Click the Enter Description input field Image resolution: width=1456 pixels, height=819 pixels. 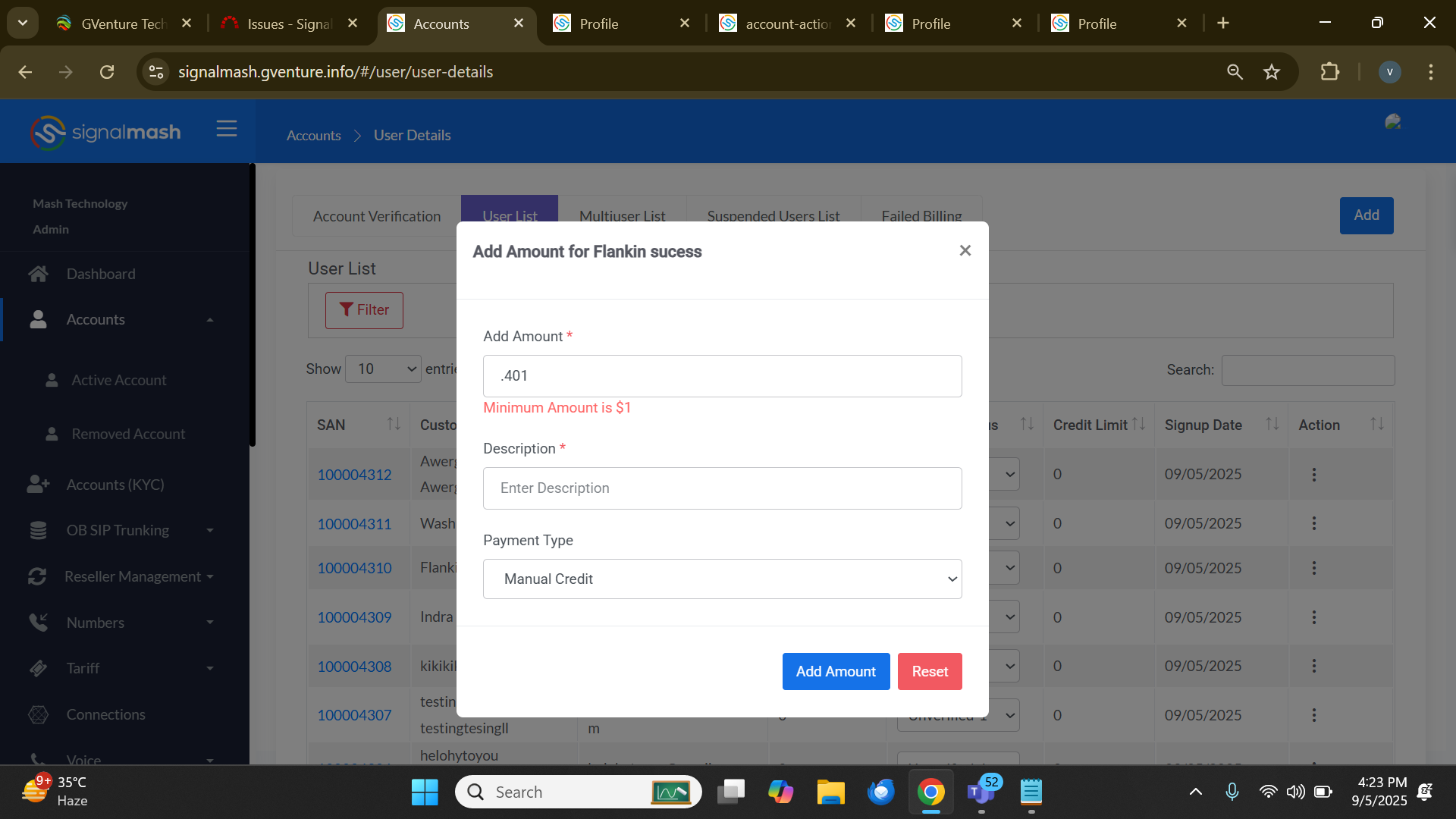(x=722, y=488)
